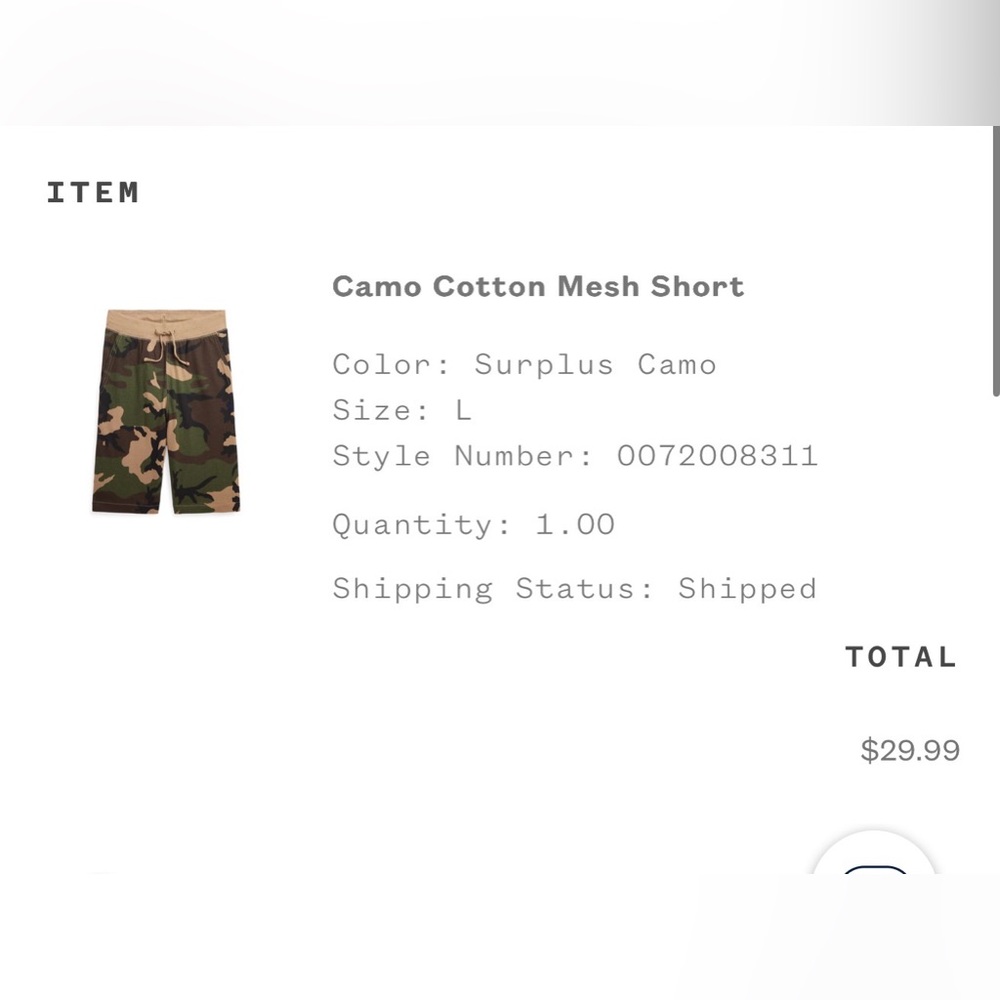Click the Color label
The width and height of the screenshot is (1000, 1000).
click(x=380, y=364)
